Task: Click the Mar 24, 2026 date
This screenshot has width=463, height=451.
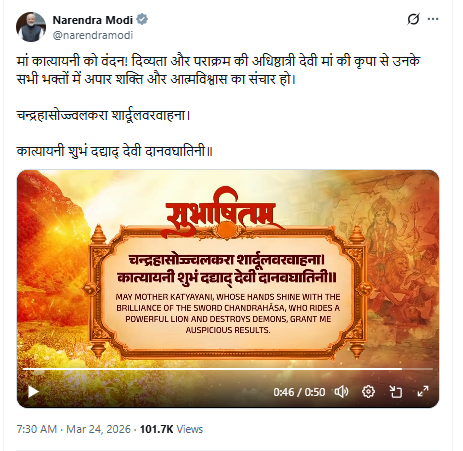Action: (x=98, y=429)
